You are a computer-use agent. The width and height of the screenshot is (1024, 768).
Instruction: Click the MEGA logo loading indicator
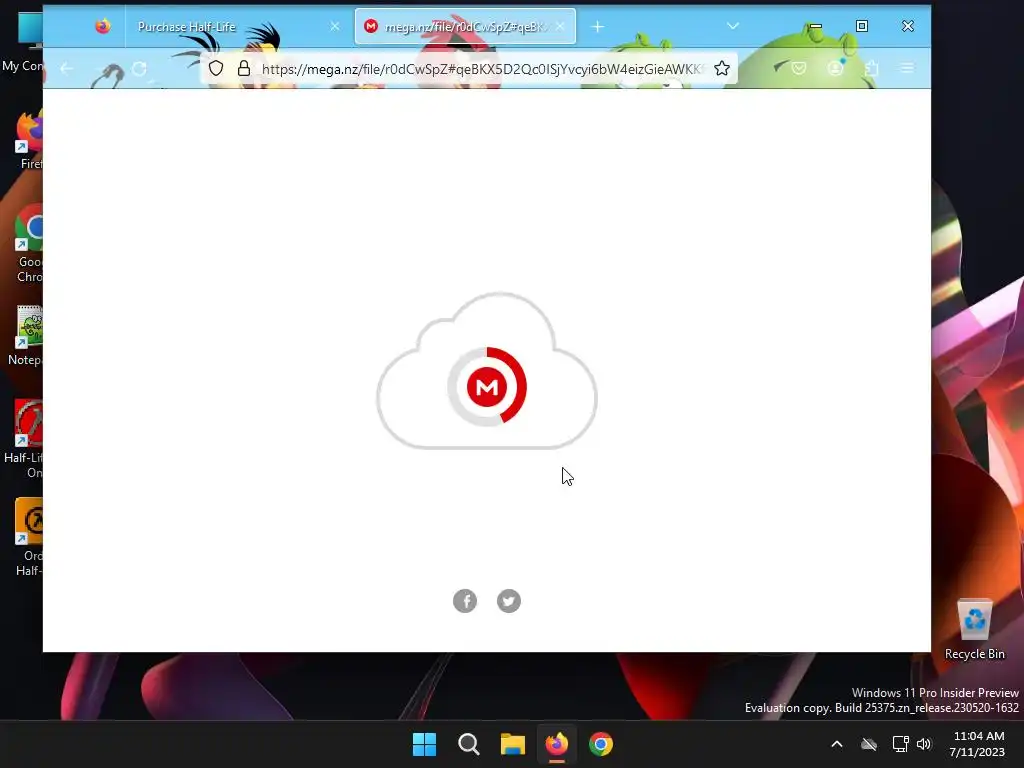tap(487, 386)
